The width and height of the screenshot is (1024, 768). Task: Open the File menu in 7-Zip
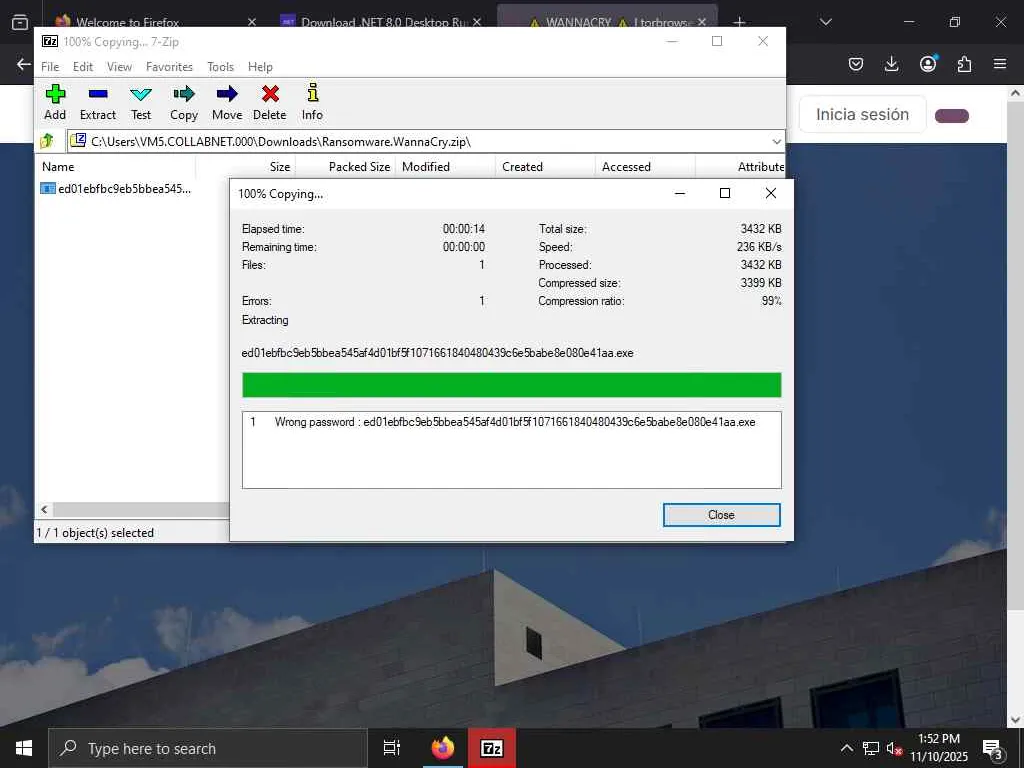pyautogui.click(x=50, y=67)
